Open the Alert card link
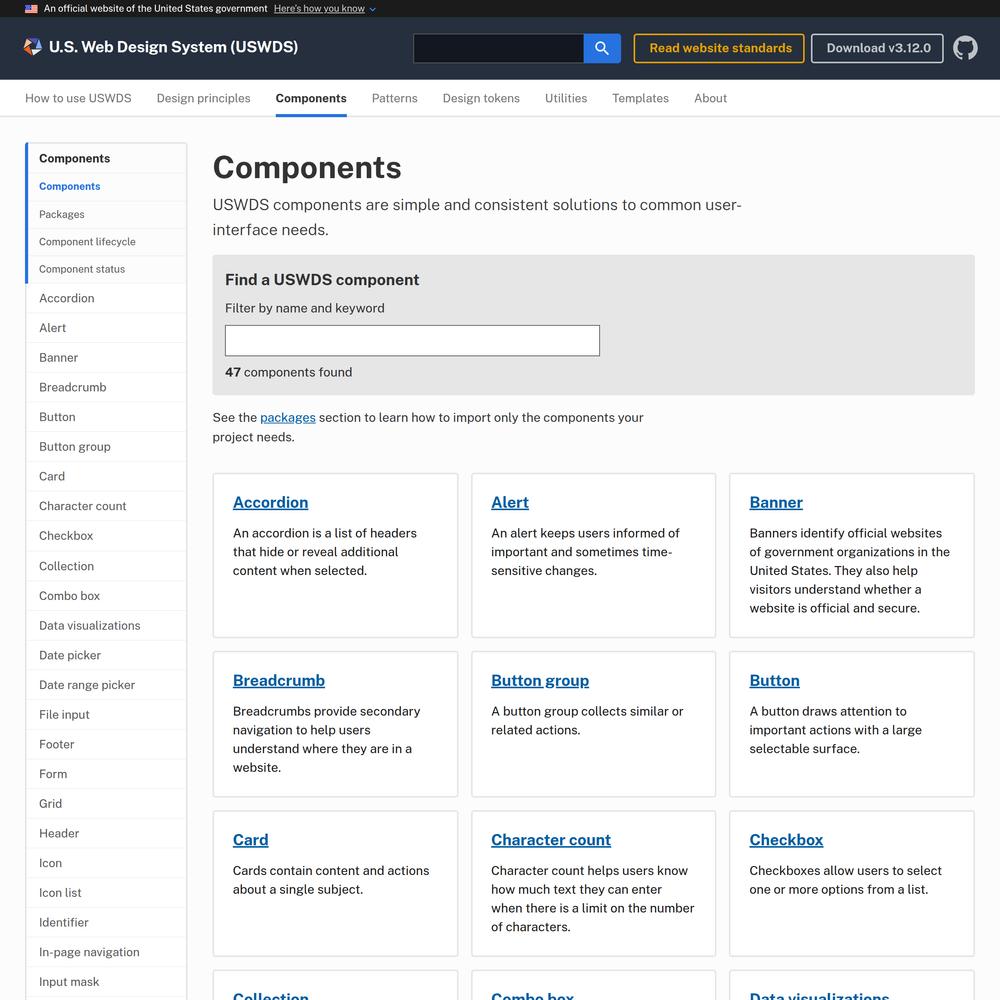The image size is (1000, 1000). [510, 503]
